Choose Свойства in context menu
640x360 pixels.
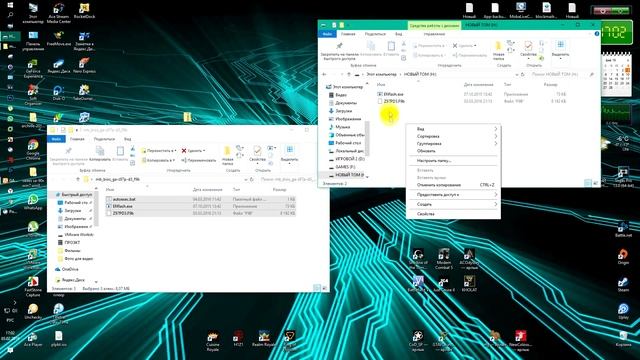click(x=453, y=214)
